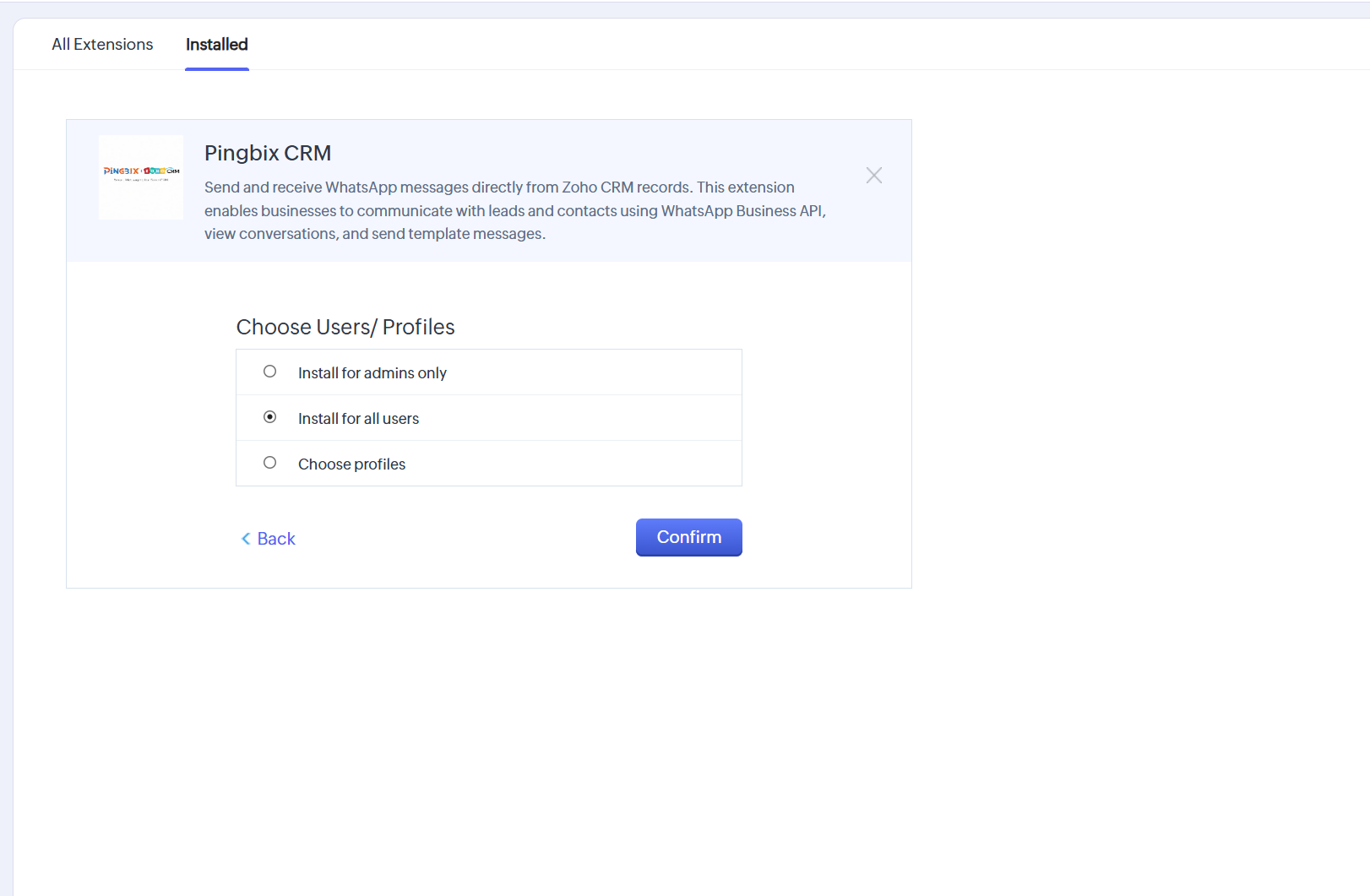This screenshot has width=1370, height=896.
Task: Click the extension description text
Action: click(514, 210)
